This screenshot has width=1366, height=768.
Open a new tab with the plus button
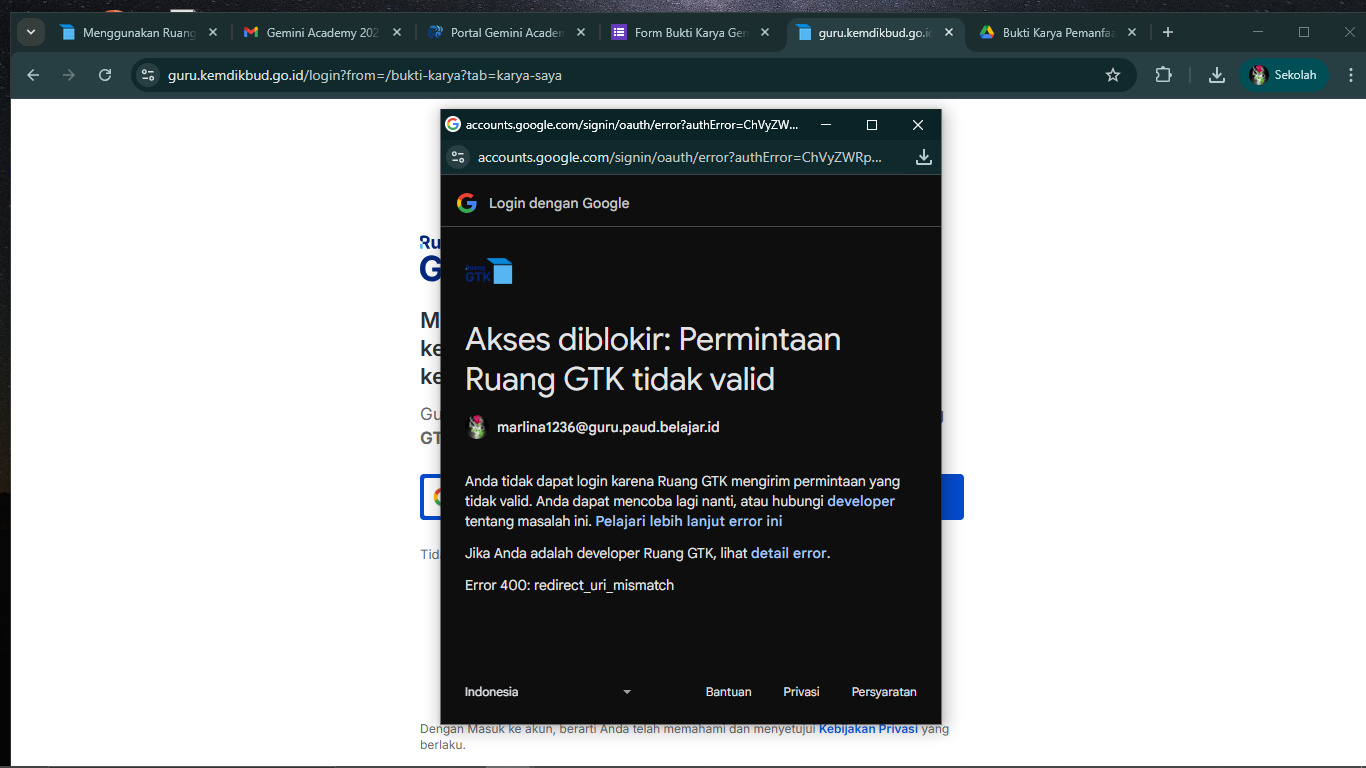pyautogui.click(x=1167, y=32)
